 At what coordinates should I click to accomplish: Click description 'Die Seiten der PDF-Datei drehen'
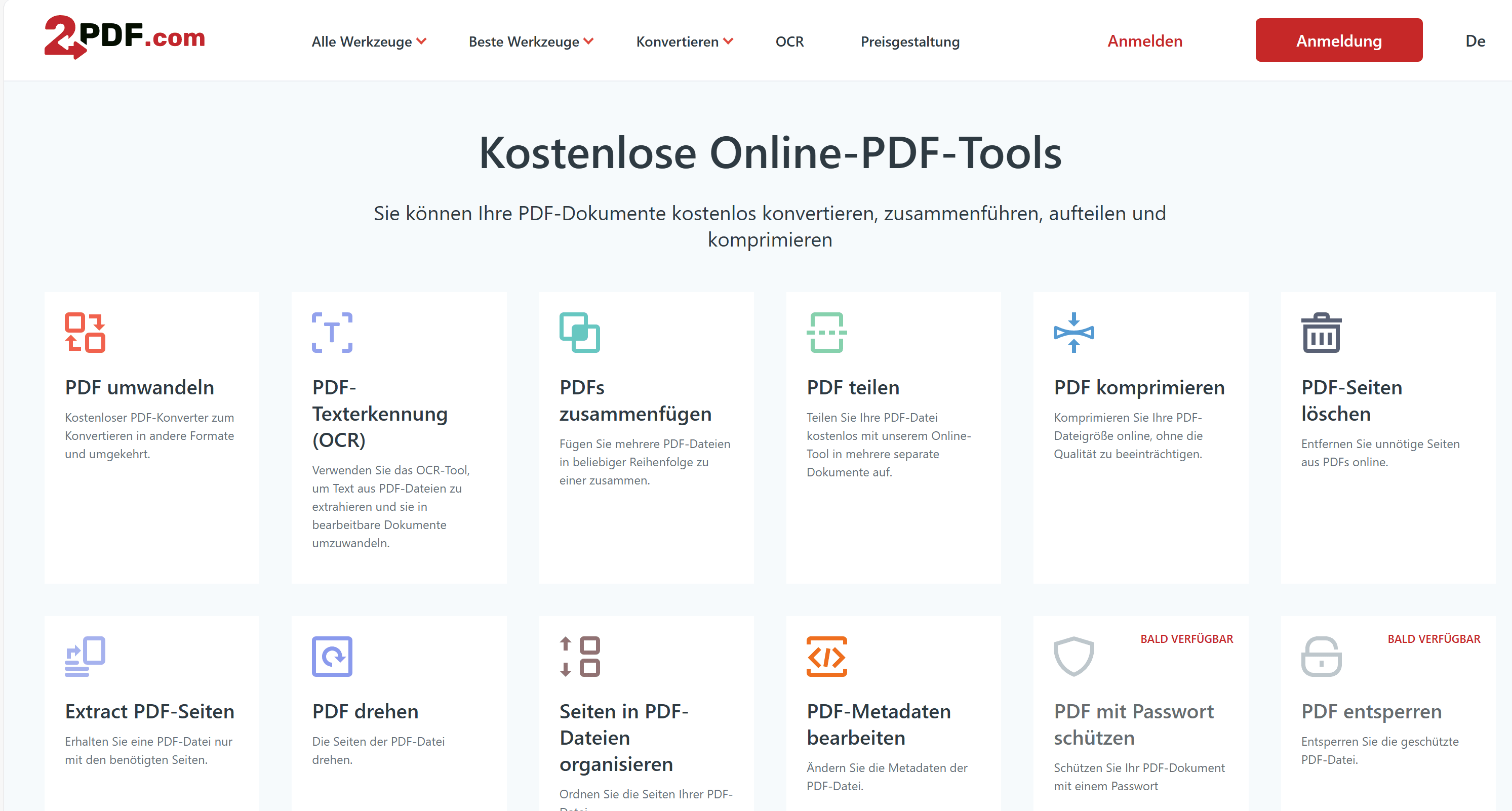click(x=379, y=750)
